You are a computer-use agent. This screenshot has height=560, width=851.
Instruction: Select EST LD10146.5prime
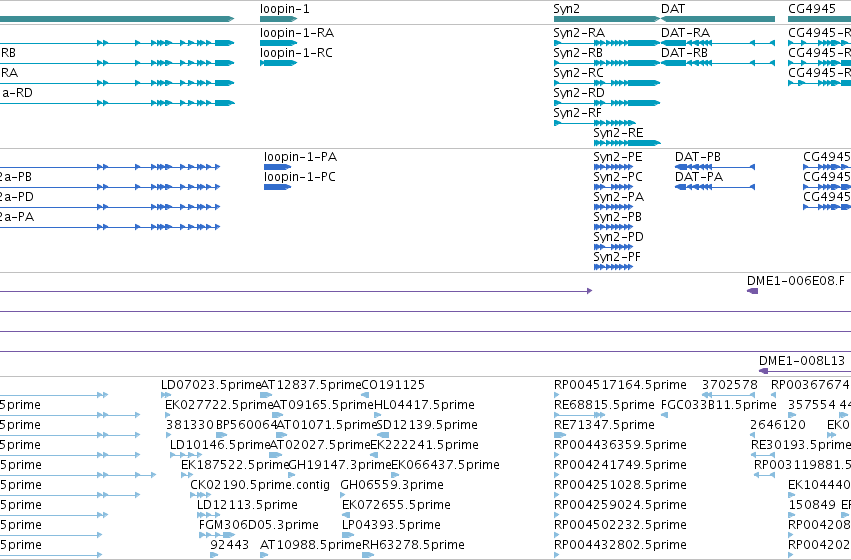(186, 455)
